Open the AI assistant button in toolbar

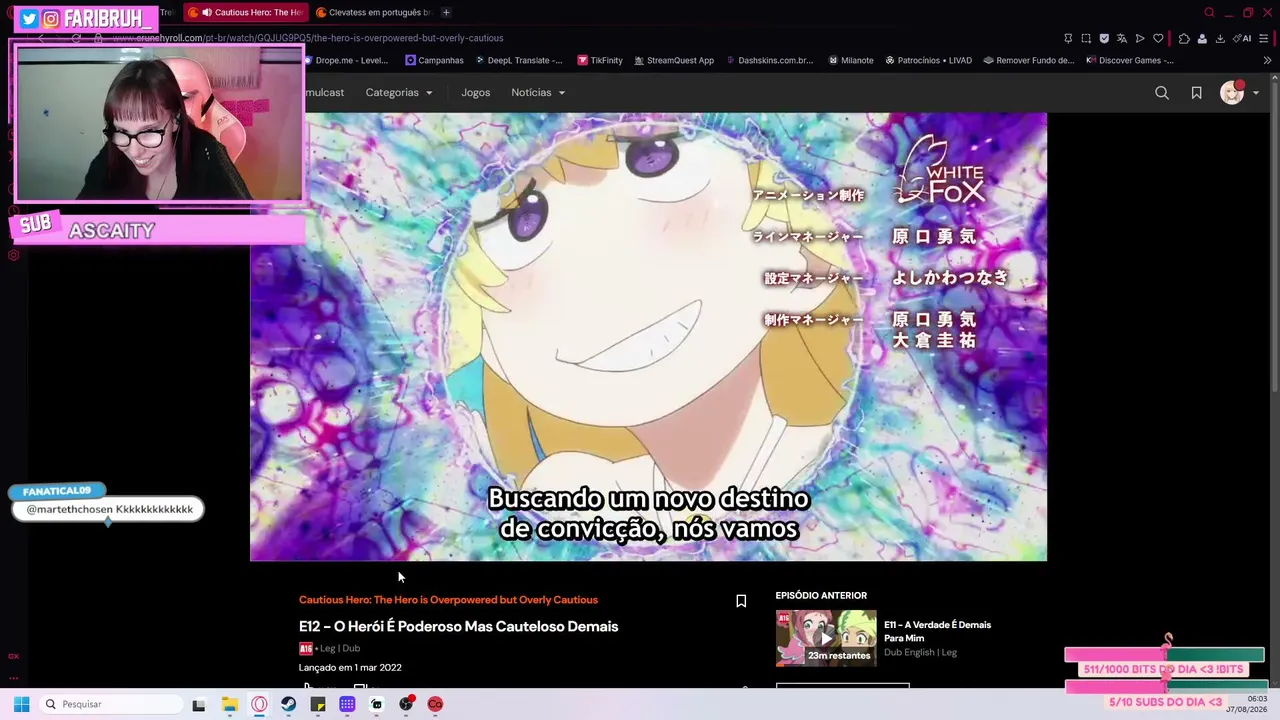point(1242,38)
